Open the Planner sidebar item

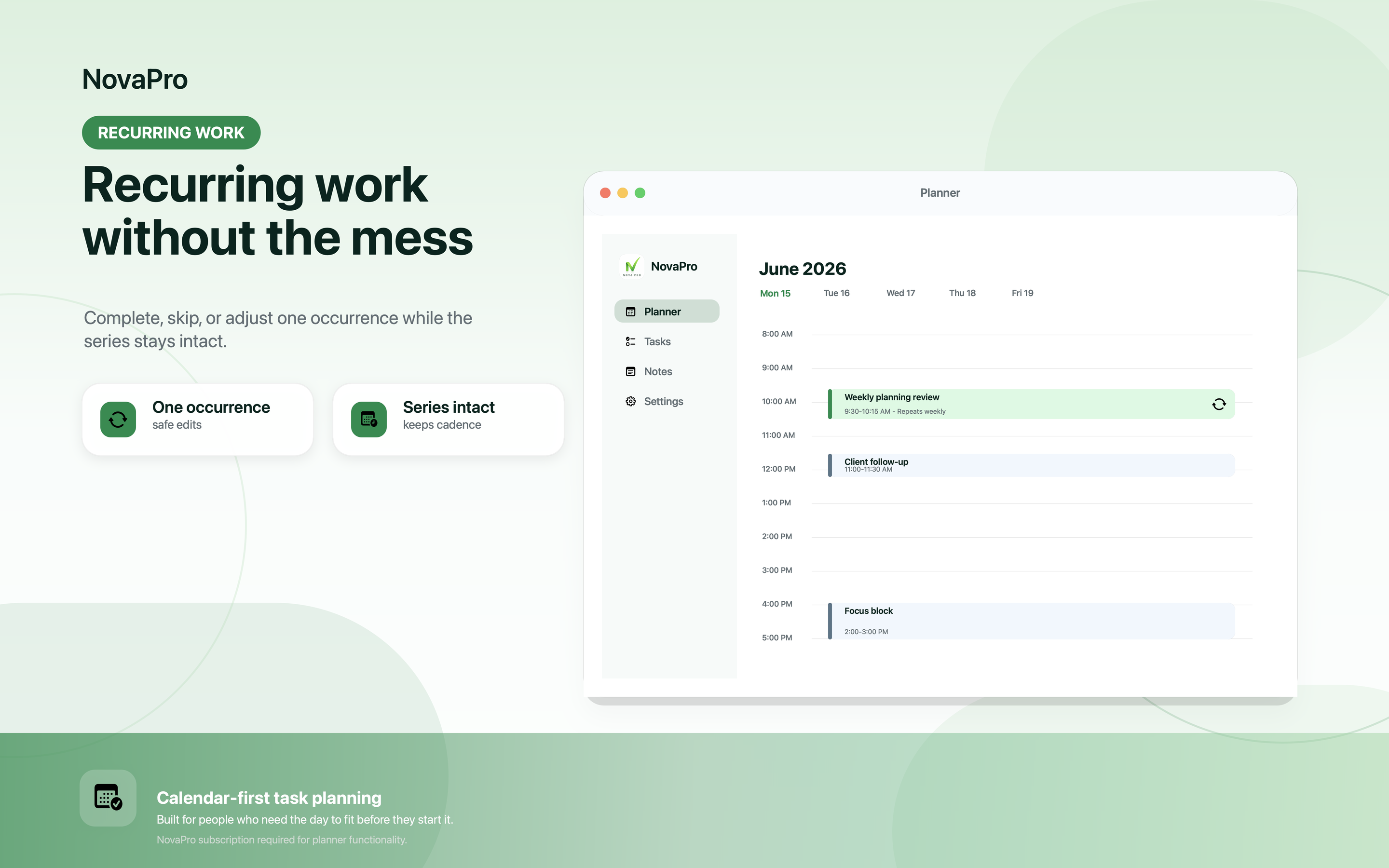pyautogui.click(x=667, y=311)
